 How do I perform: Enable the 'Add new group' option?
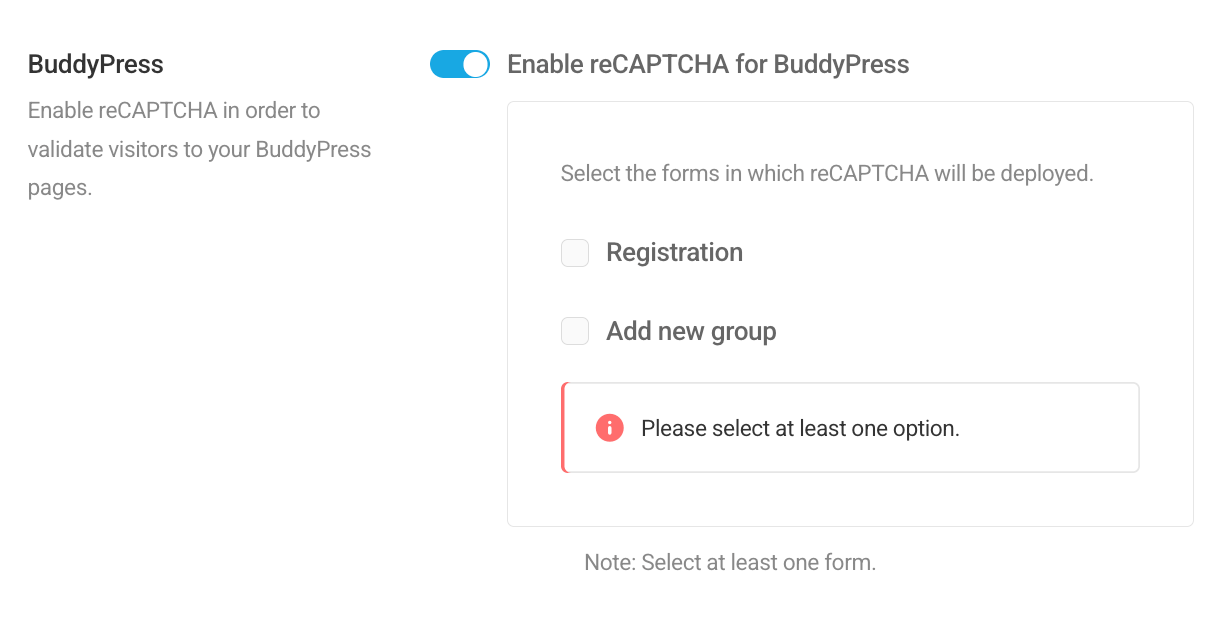pyautogui.click(x=575, y=331)
